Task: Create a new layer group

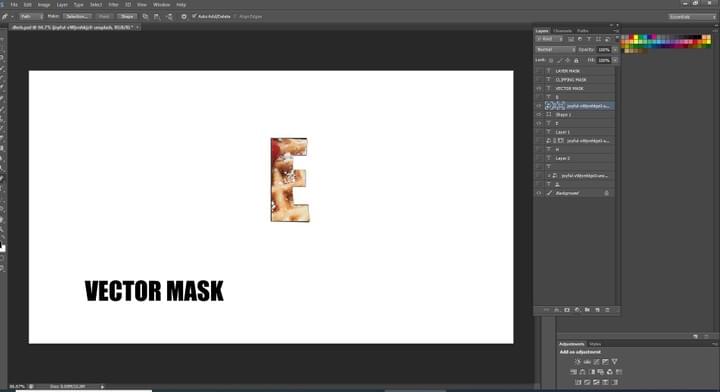Action: (x=587, y=310)
